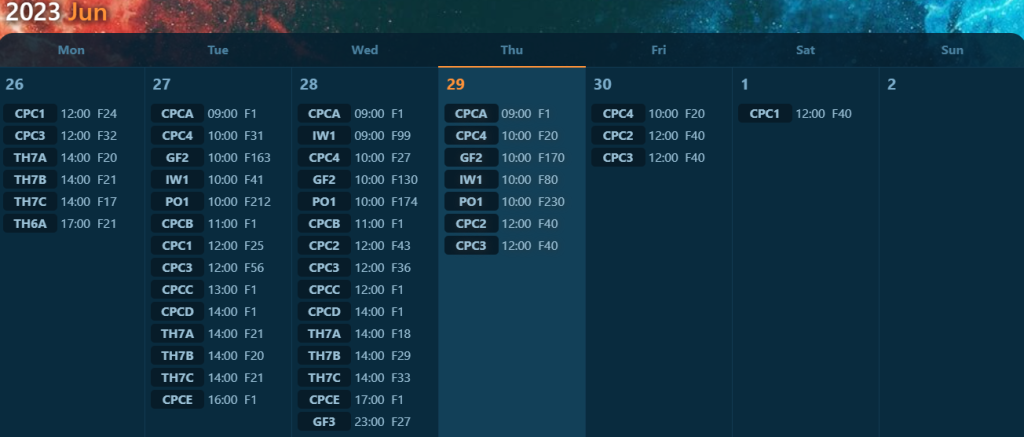Image resolution: width=1024 pixels, height=437 pixels.
Task: Click the Sat day header
Action: pos(805,50)
